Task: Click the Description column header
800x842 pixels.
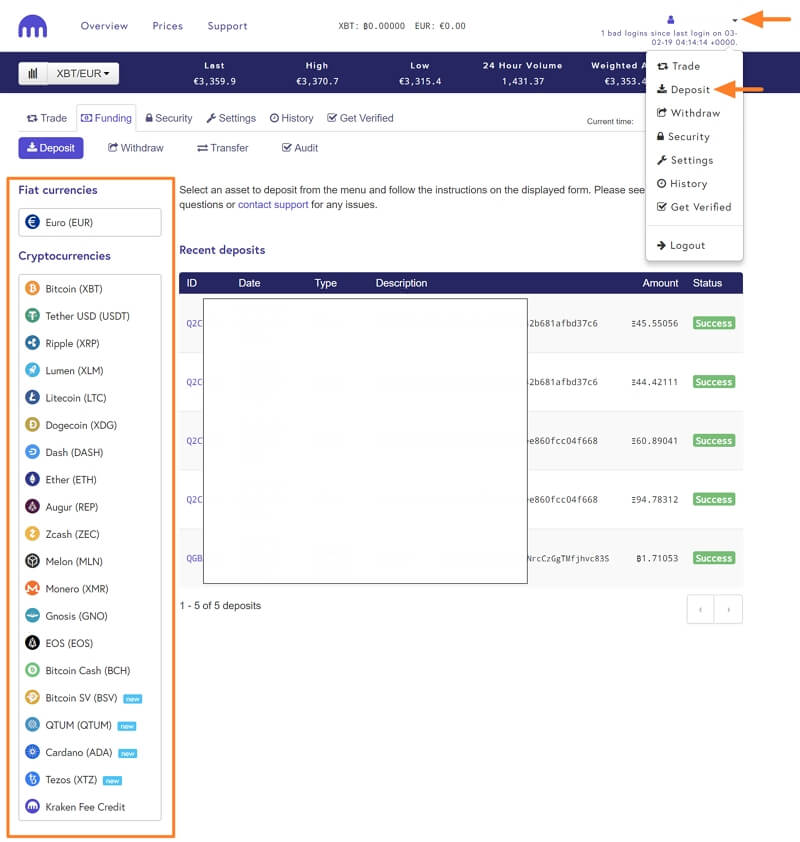Action: (x=402, y=283)
